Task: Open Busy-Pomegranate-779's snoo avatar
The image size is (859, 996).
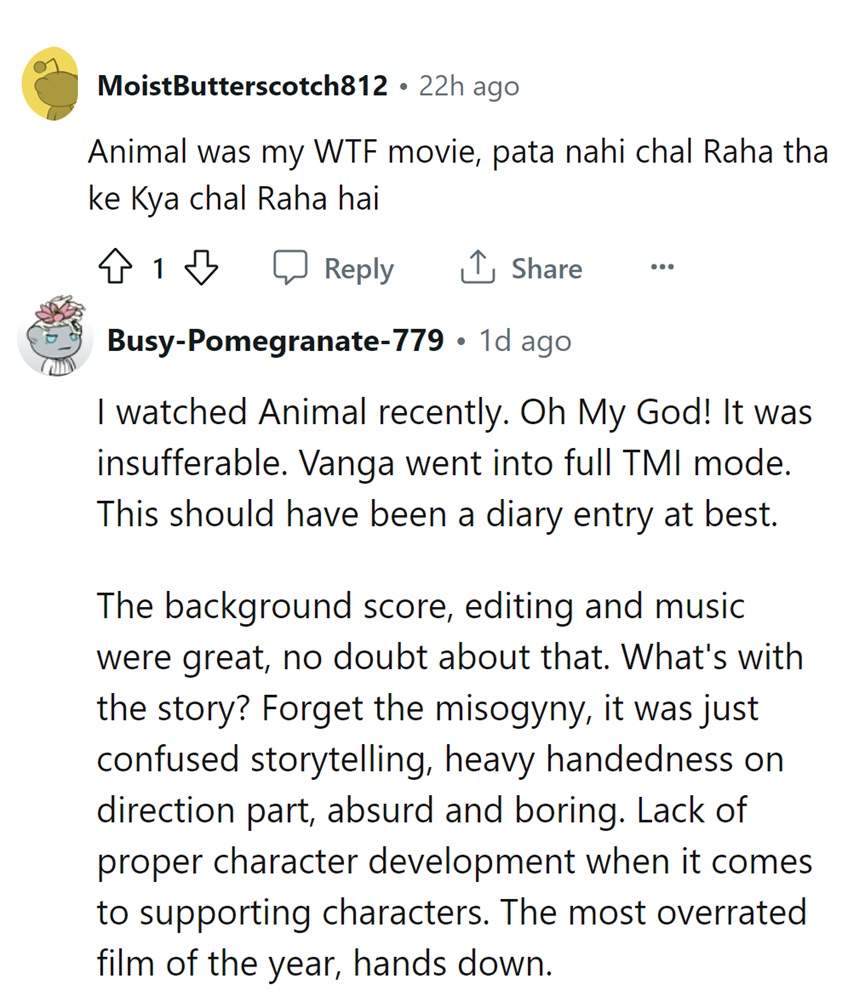Action: (51, 336)
